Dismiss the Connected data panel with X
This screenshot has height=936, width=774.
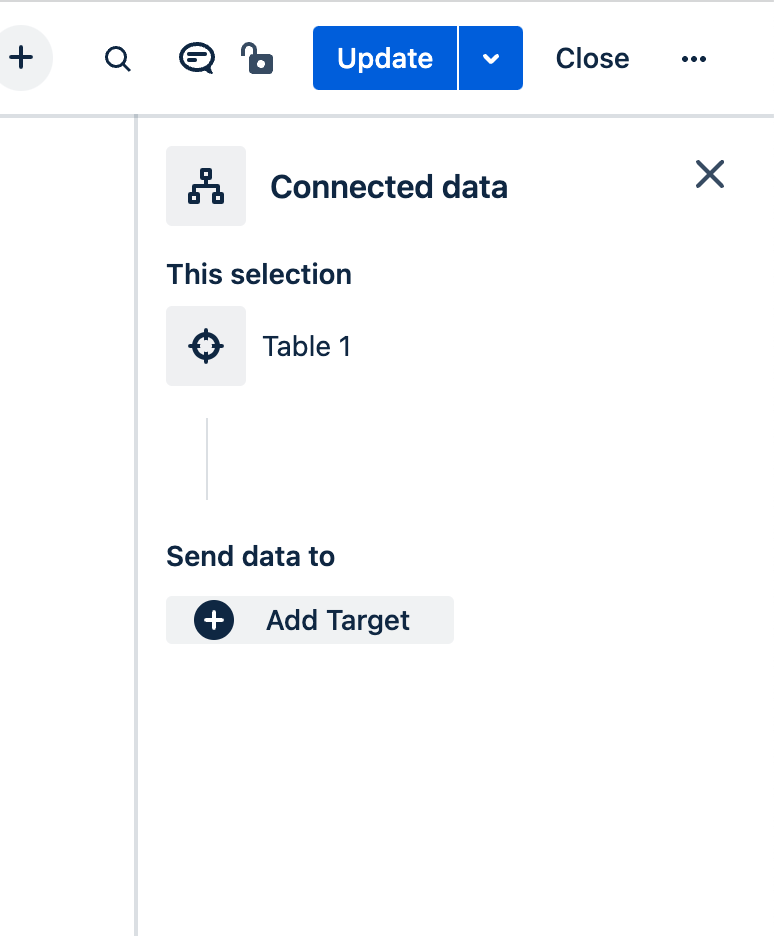(710, 175)
